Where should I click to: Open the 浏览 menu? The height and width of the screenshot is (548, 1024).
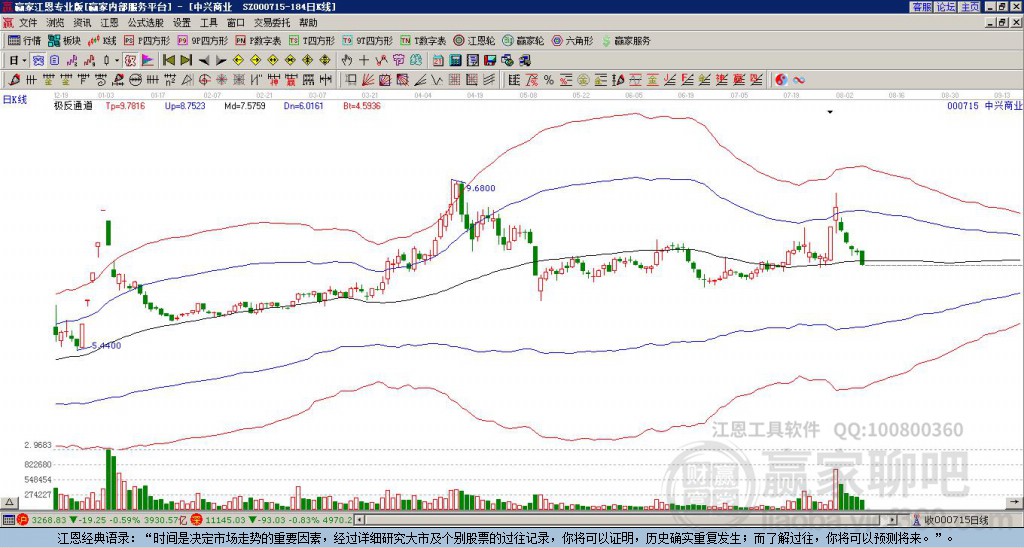coord(56,23)
